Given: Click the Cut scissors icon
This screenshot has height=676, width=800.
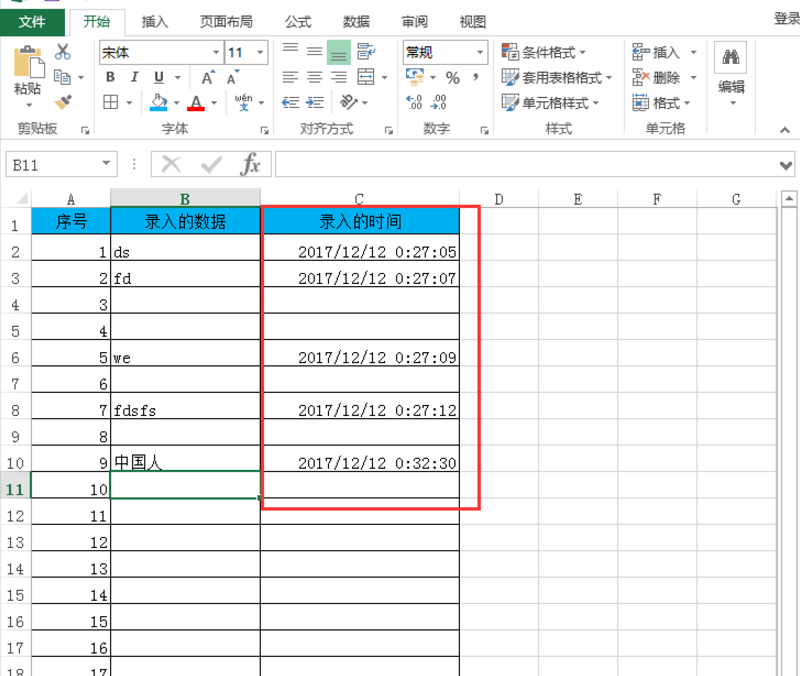Looking at the screenshot, I should [x=64, y=51].
